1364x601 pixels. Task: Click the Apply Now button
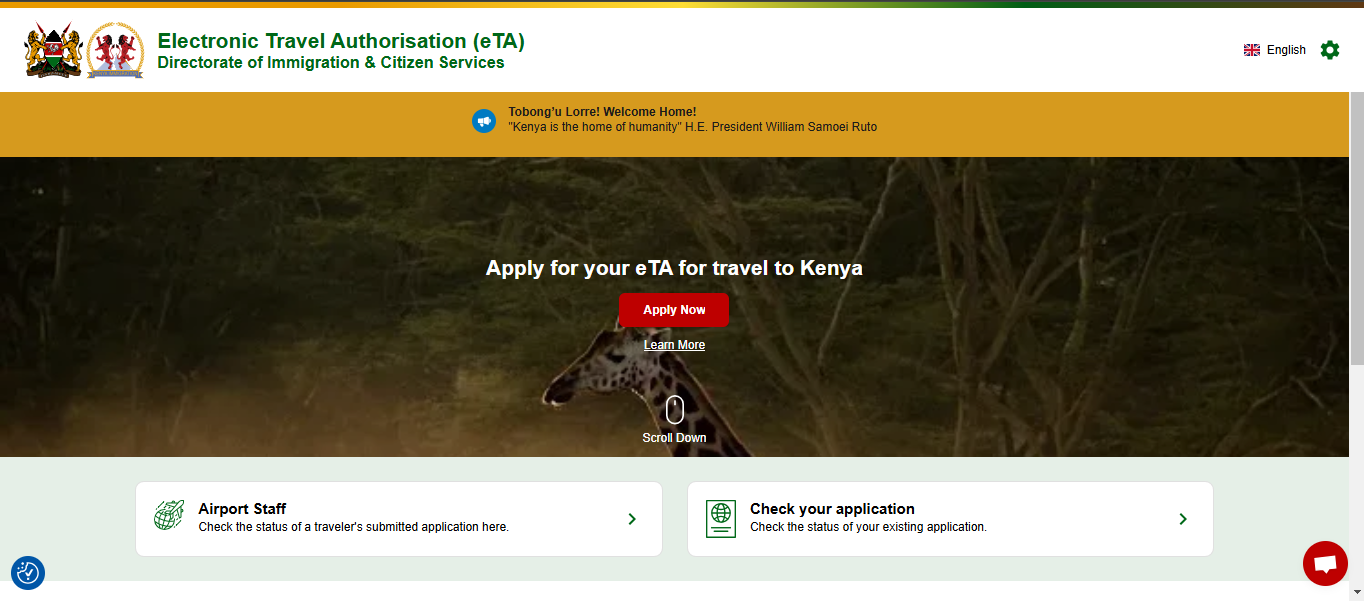pos(674,310)
